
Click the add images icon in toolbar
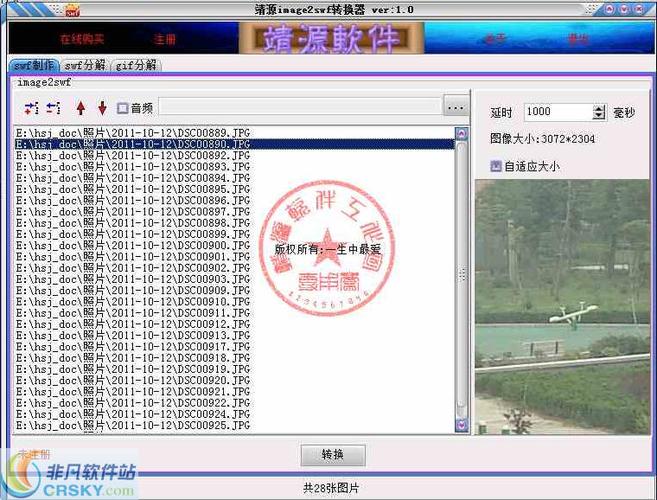point(30,107)
